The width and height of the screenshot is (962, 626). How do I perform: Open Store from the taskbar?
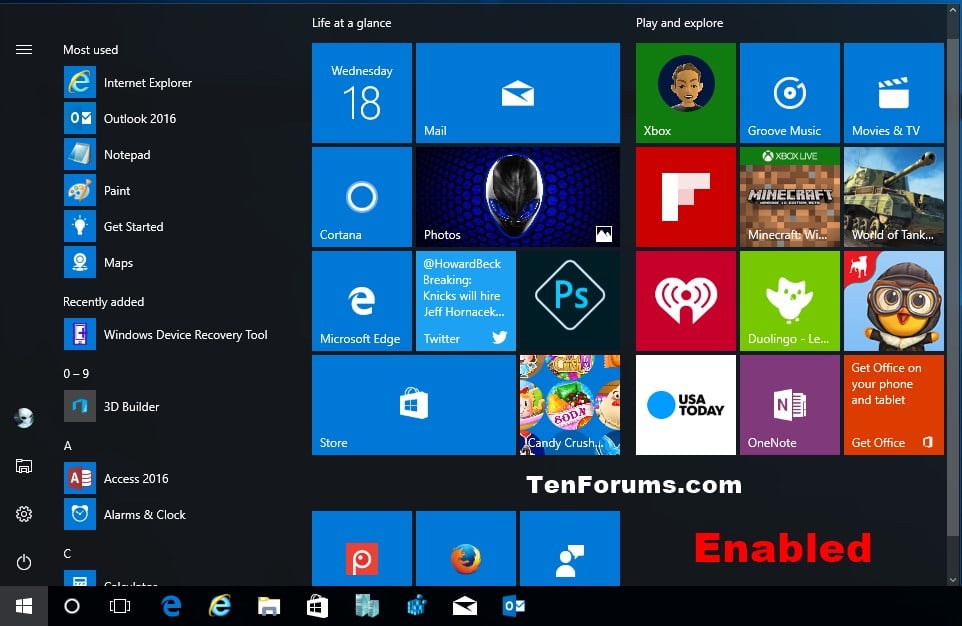tap(317, 606)
